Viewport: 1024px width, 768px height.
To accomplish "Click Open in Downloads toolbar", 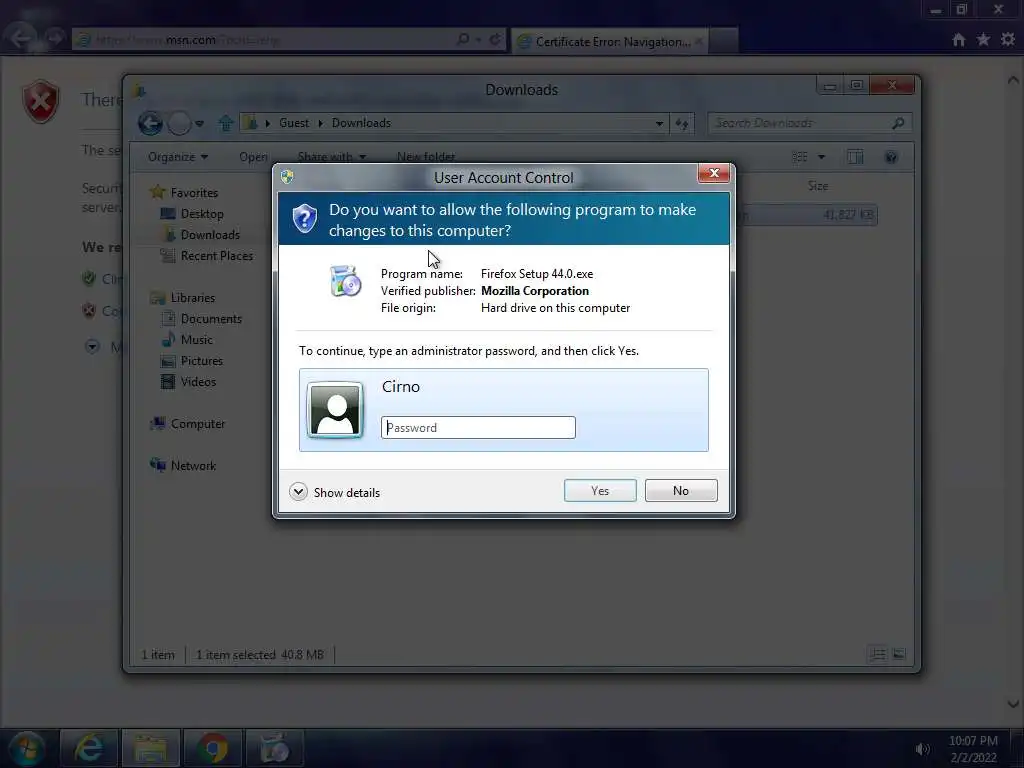I will (253, 157).
